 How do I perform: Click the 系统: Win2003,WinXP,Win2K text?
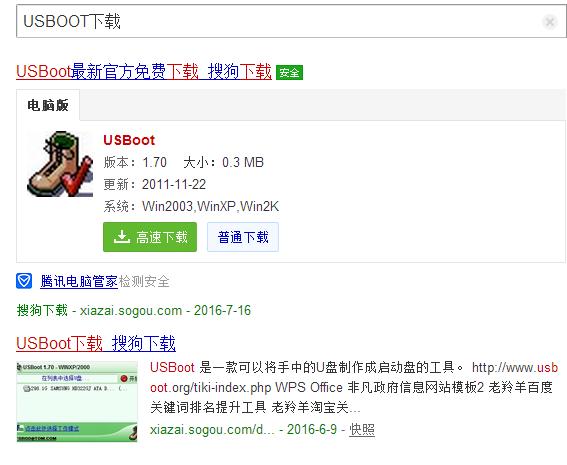191,206
